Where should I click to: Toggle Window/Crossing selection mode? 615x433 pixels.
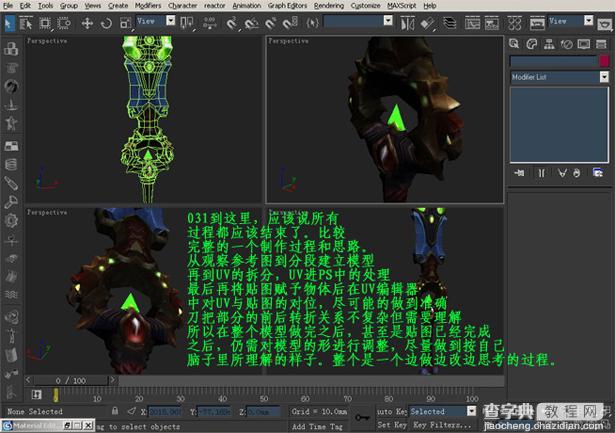pyautogui.click(x=64, y=24)
